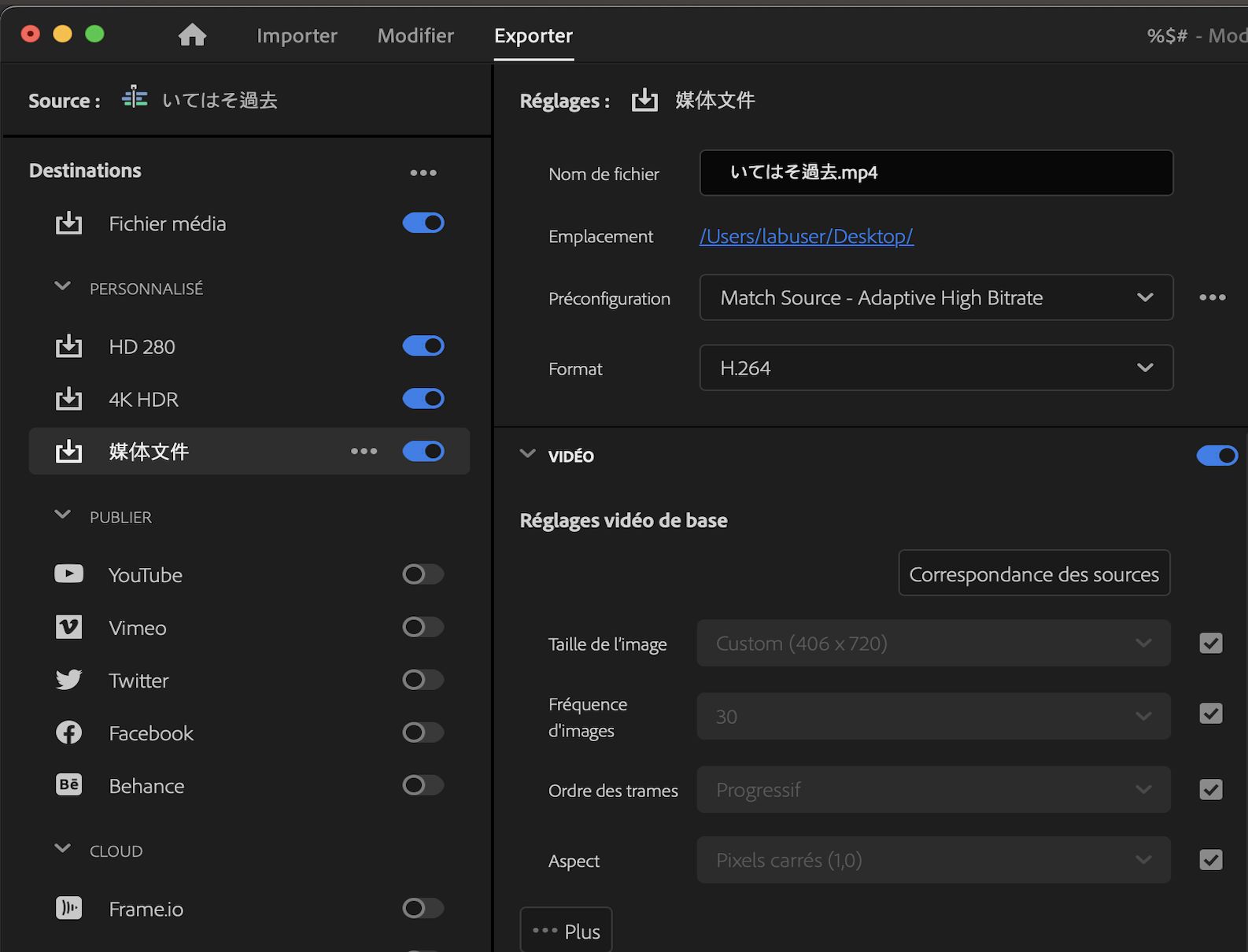Go to the Home screen icon

click(192, 35)
